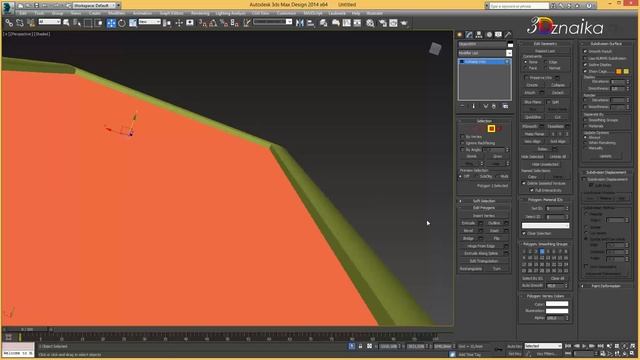Open Select by Name dialog icon
640x360 pixels.
(77, 23)
